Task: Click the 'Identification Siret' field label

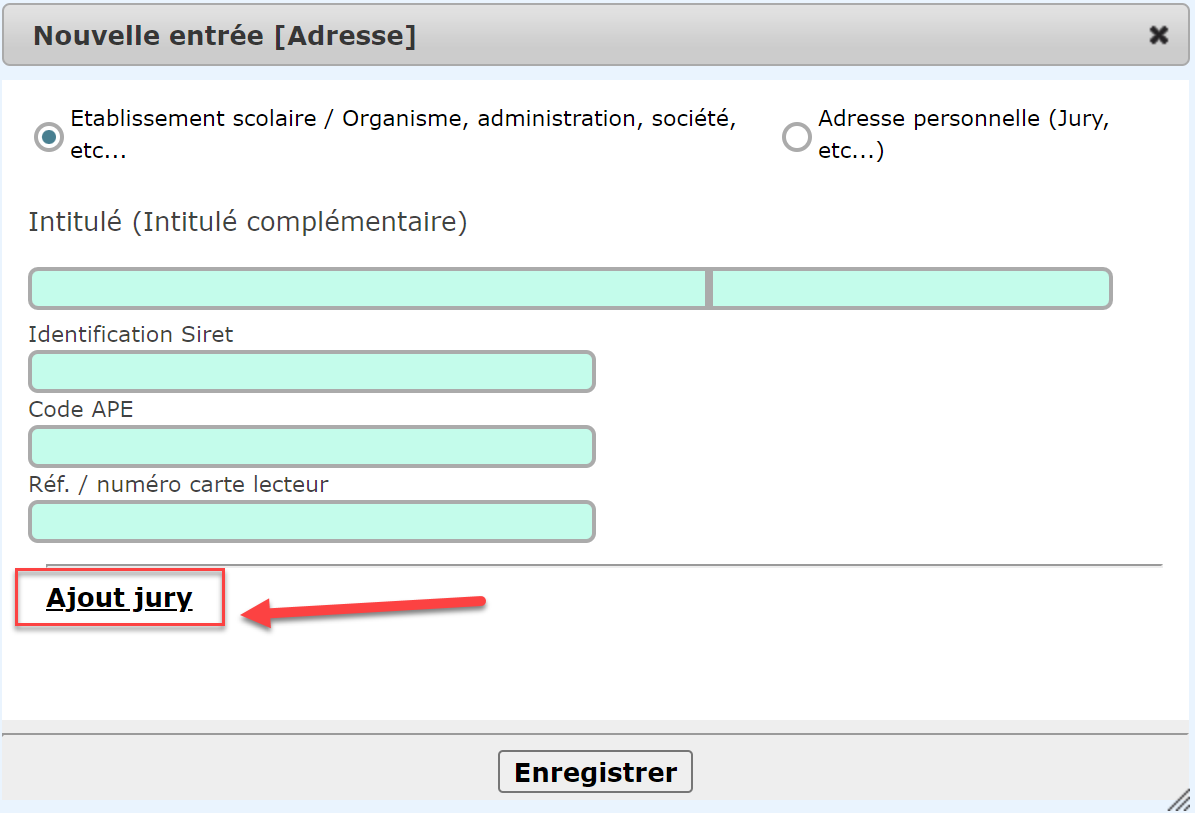Action: coord(130,334)
